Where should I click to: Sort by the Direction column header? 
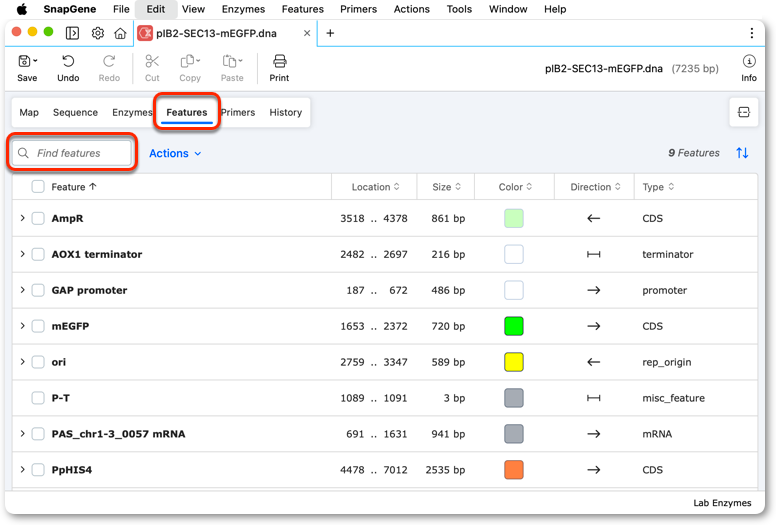pyautogui.click(x=595, y=187)
